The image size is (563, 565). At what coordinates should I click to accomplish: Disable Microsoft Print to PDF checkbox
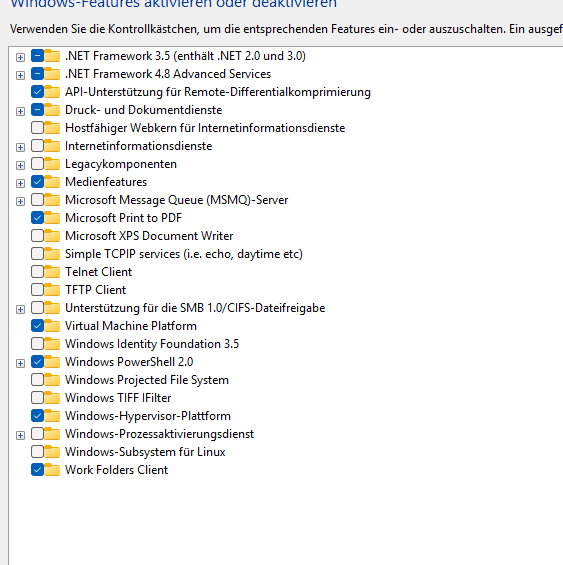coord(37,218)
